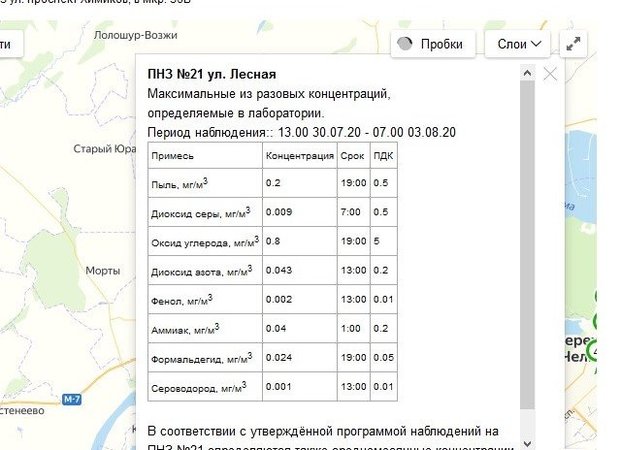Click the scrollbar down arrow in balloon
The image size is (620, 450).
pos(527,442)
